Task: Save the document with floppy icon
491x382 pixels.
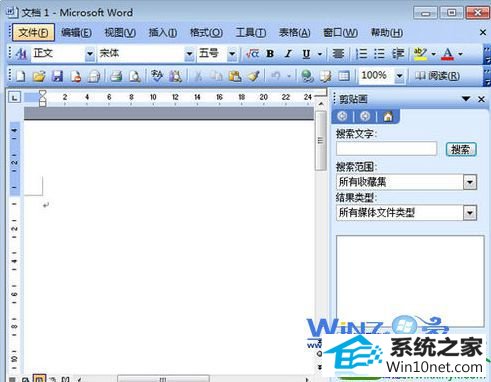Action: [57, 76]
